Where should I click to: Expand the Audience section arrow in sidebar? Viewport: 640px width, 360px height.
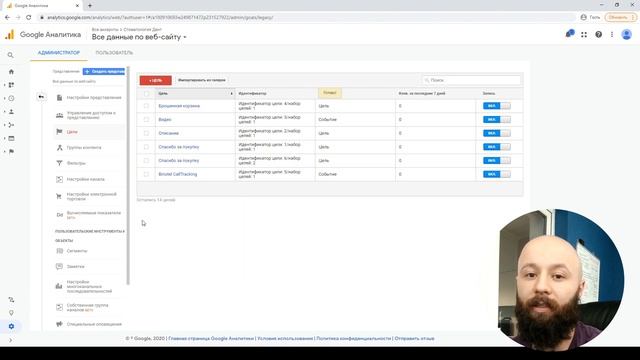[4, 111]
